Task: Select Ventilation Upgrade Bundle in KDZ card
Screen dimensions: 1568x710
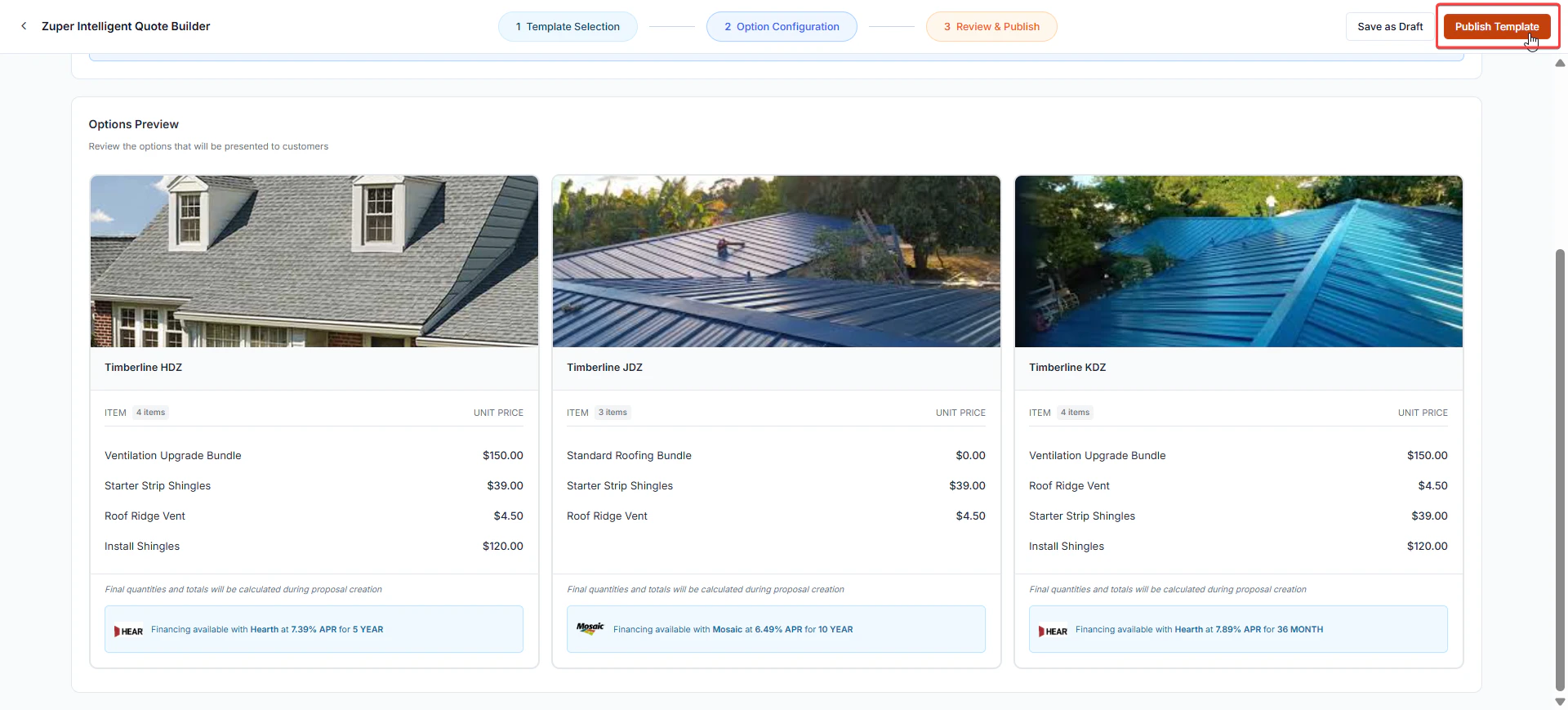Action: click(x=1098, y=456)
